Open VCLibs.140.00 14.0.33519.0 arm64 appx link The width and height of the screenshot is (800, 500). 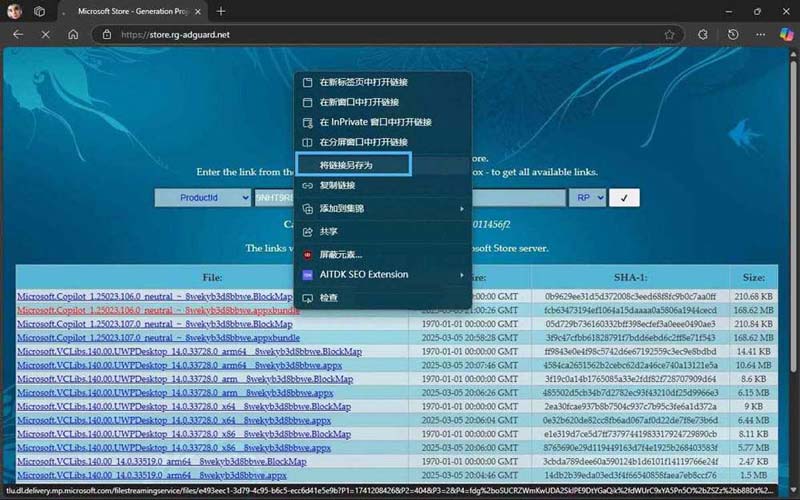pyautogui.click(x=152, y=476)
